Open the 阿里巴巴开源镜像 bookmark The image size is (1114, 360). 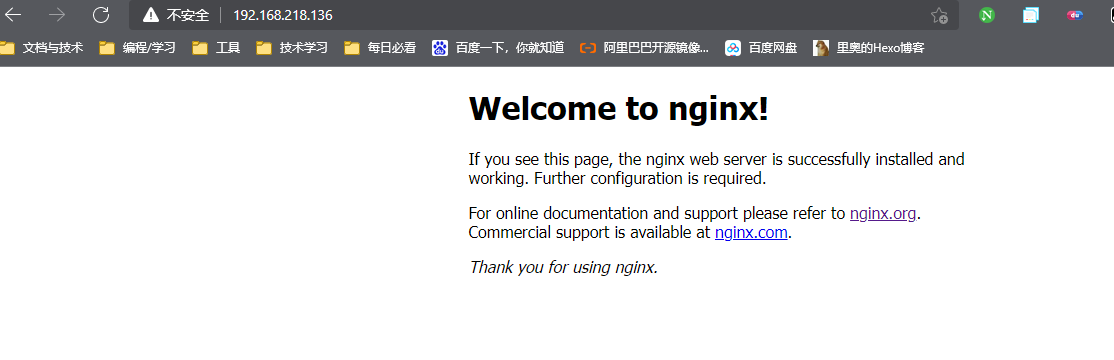pyautogui.click(x=644, y=48)
